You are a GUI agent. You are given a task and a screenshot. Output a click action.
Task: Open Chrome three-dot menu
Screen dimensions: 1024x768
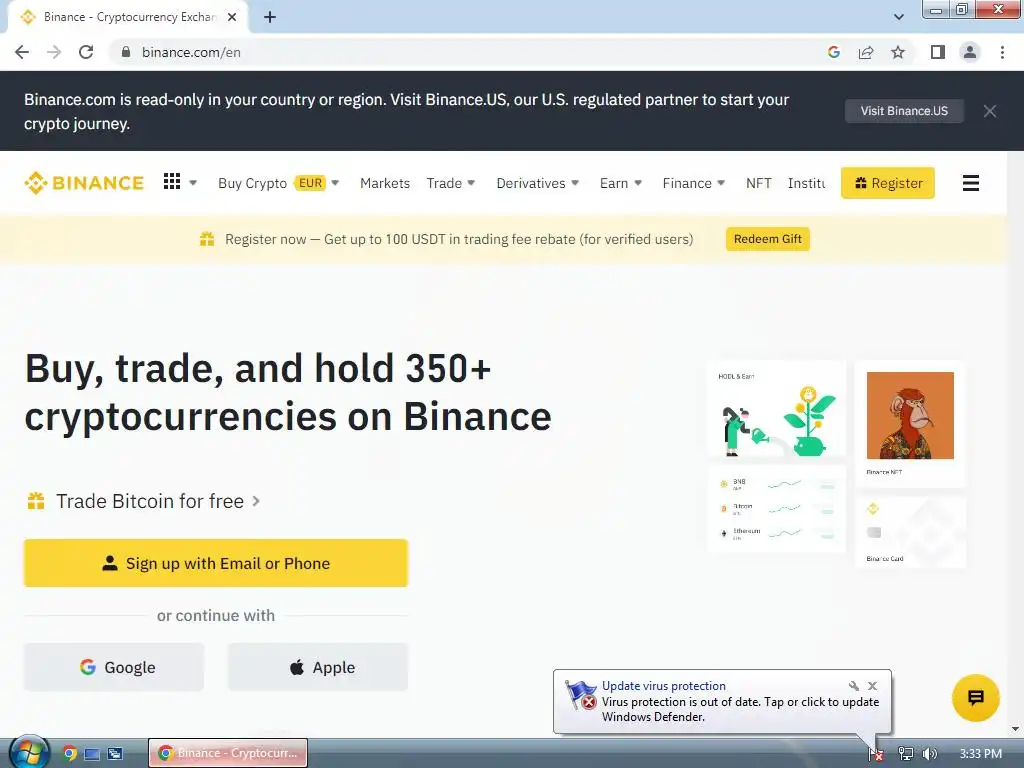[x=1002, y=52]
